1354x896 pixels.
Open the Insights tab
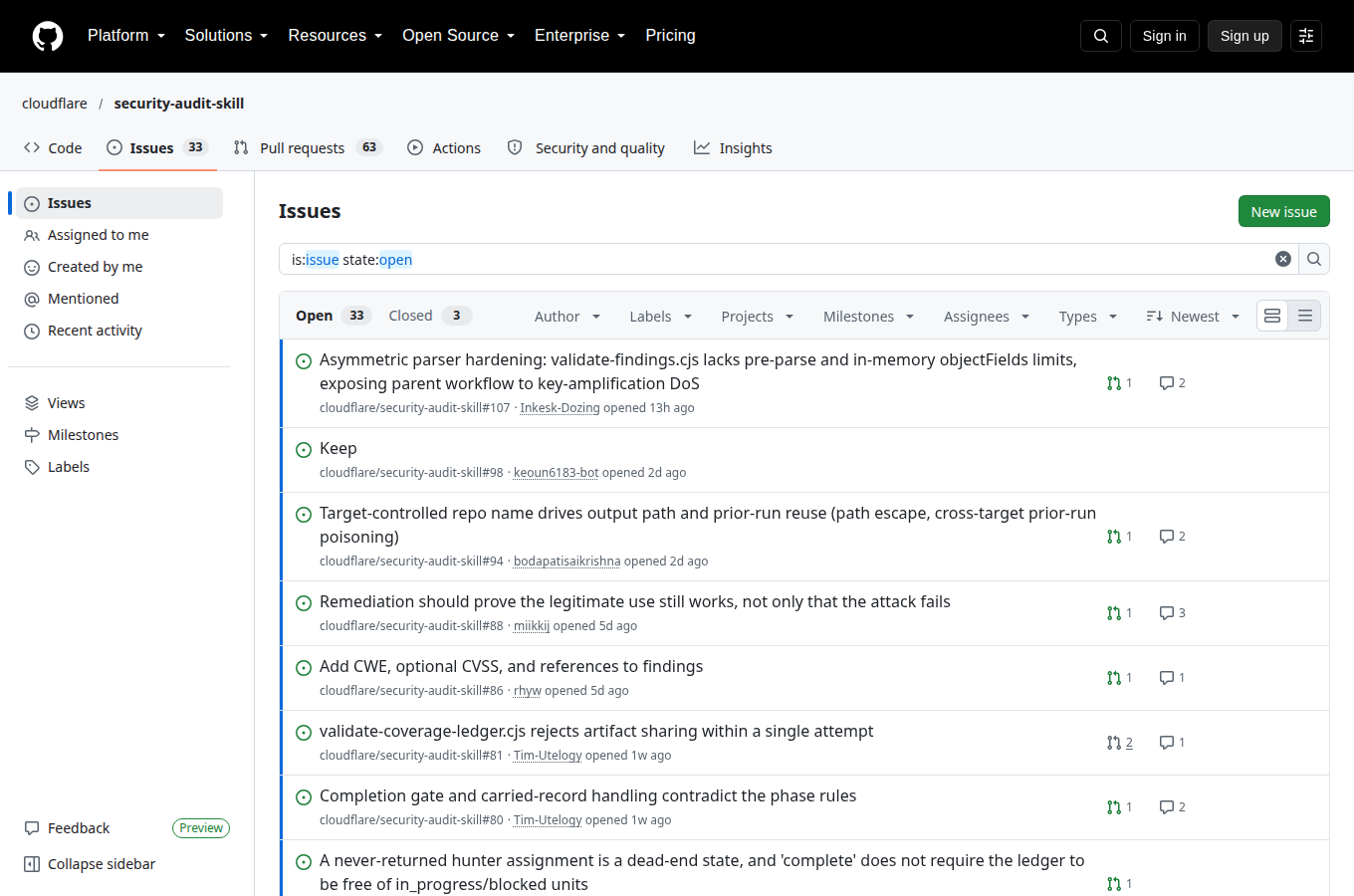(733, 148)
